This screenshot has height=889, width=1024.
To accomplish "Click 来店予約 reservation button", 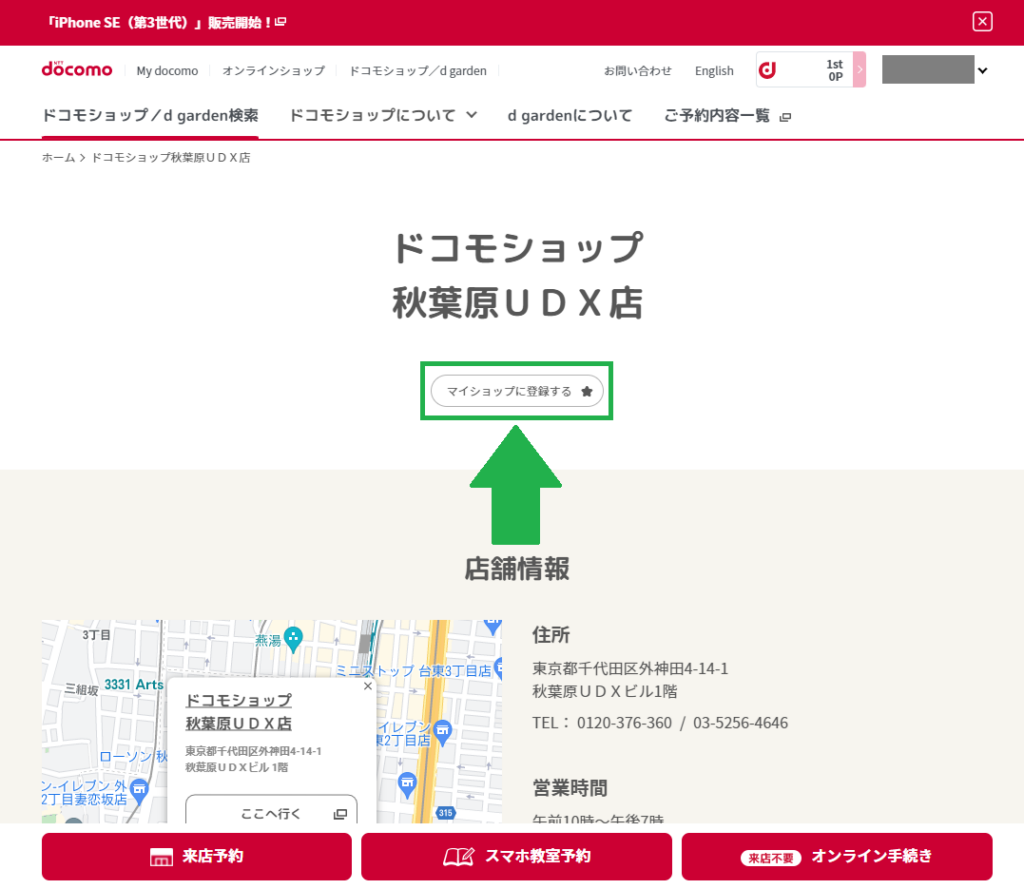I will pyautogui.click(x=197, y=856).
